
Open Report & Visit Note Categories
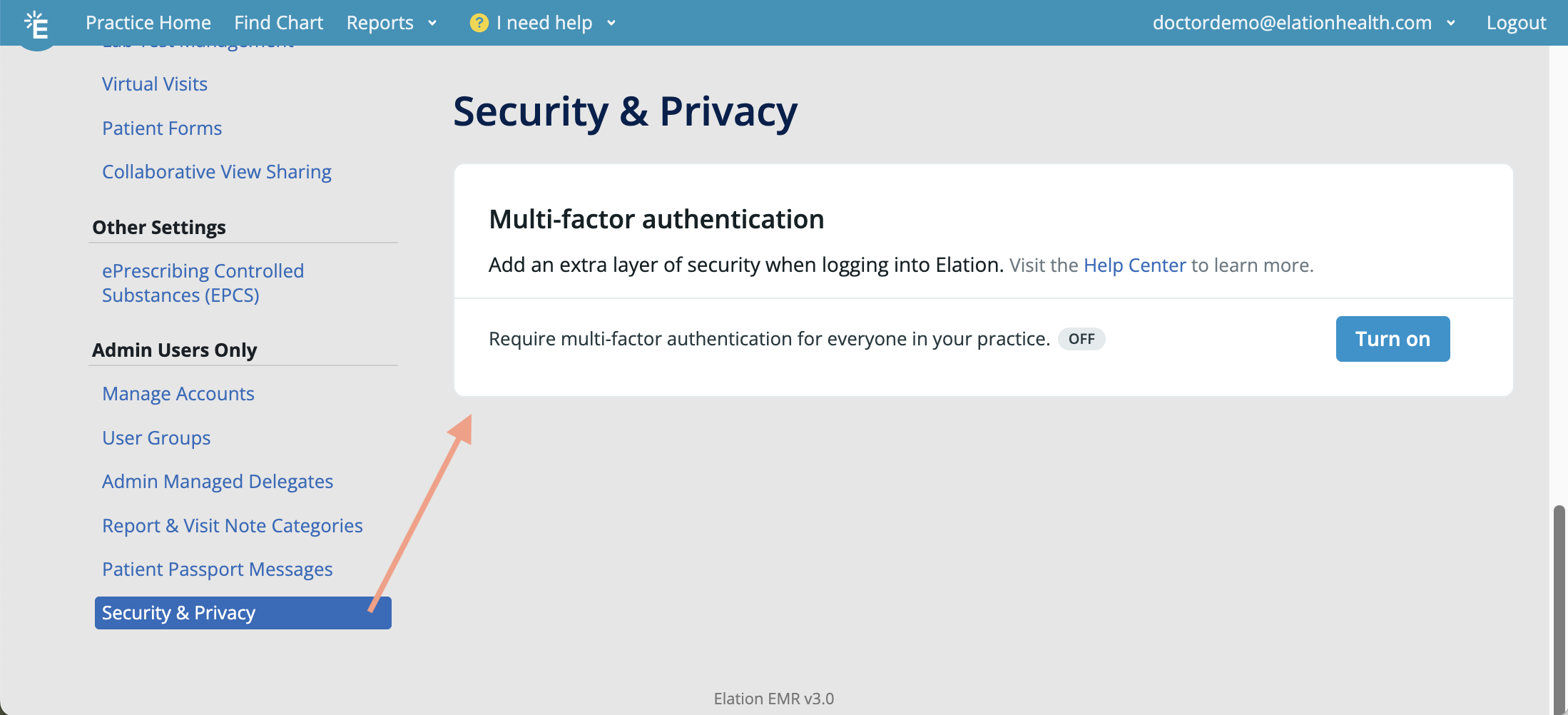click(x=233, y=526)
